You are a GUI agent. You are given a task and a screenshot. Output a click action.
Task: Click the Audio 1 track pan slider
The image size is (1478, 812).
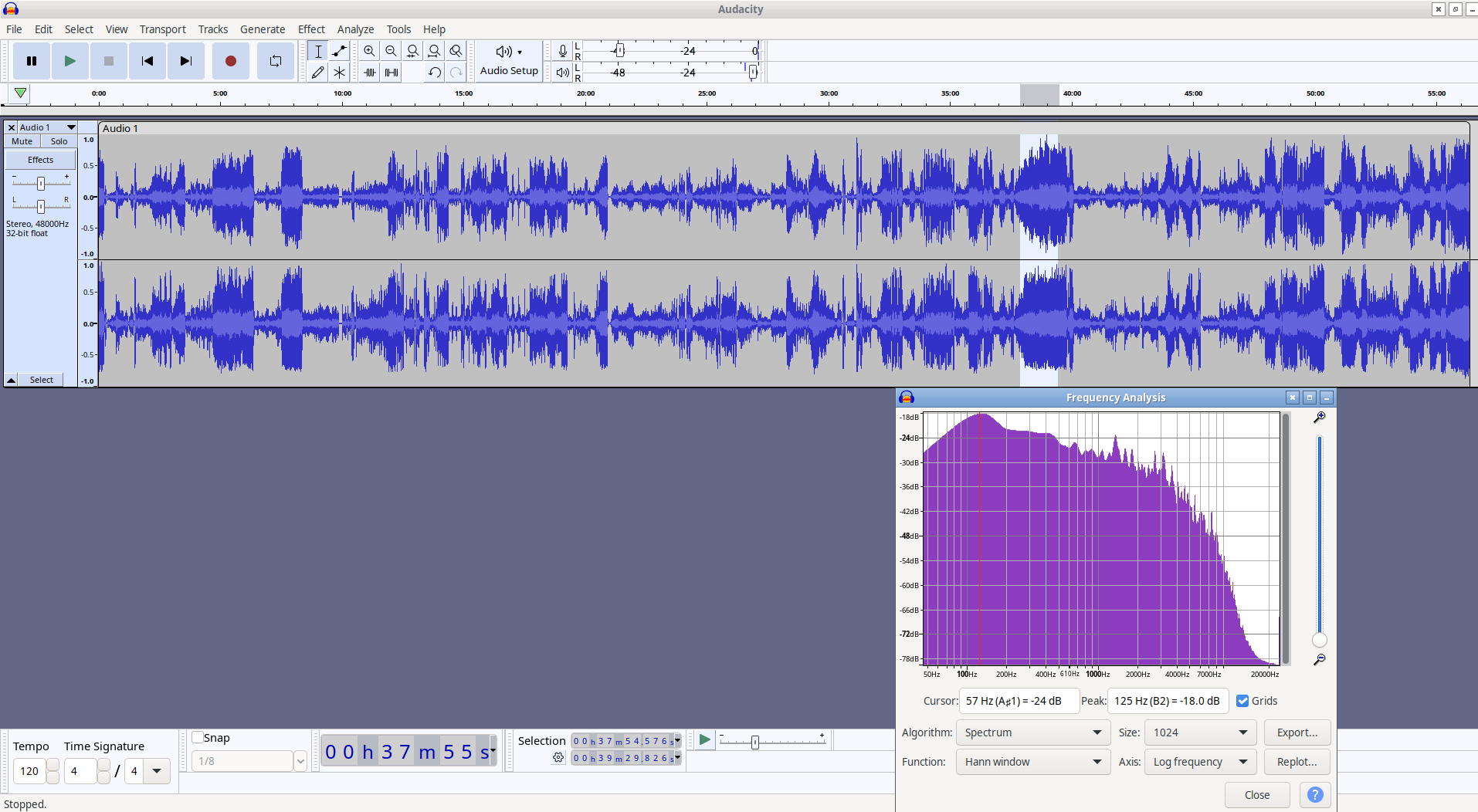41,205
